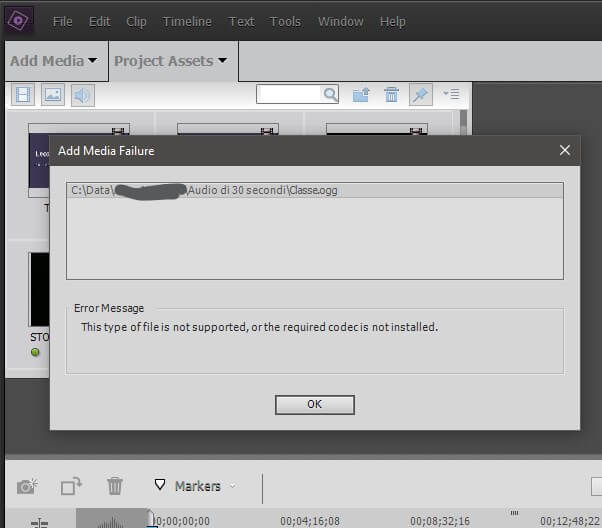The image size is (602, 528).
Task: Click the trash icon in Project Assets toolbar
Action: 391,95
